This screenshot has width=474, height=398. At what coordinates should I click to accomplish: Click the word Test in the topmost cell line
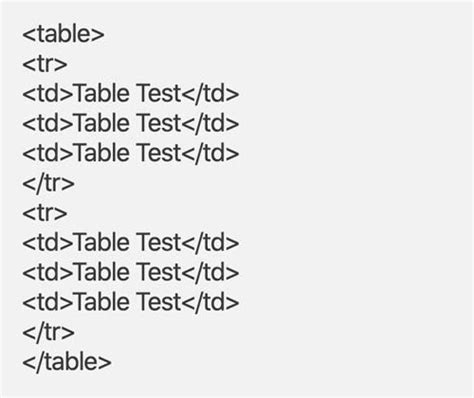(x=159, y=94)
